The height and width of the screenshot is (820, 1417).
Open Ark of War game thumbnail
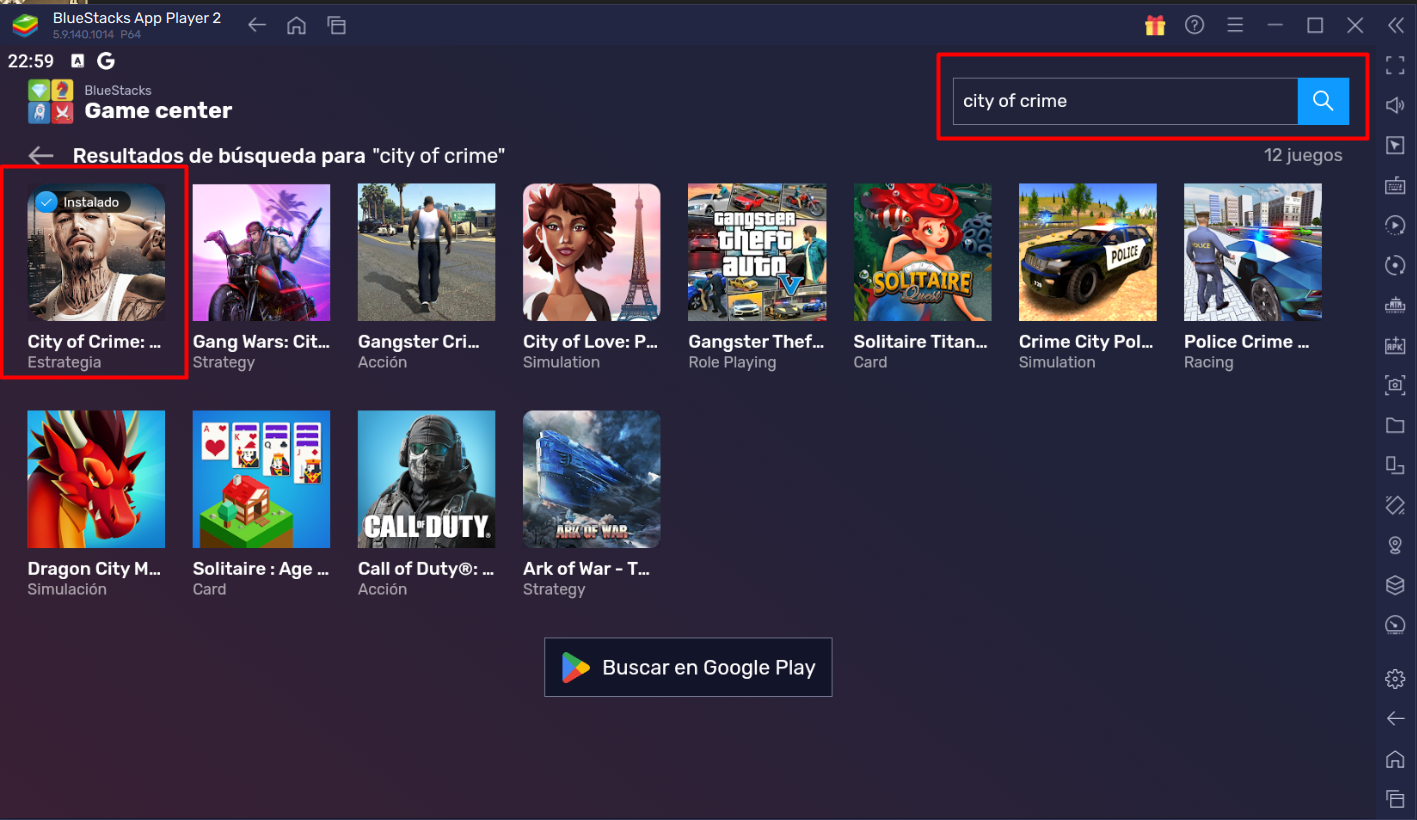coord(592,479)
